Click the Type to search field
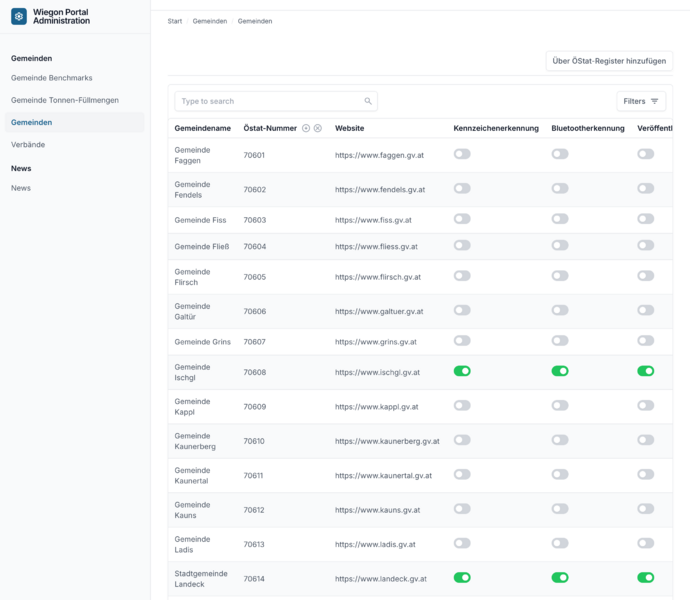 pyautogui.click(x=276, y=101)
